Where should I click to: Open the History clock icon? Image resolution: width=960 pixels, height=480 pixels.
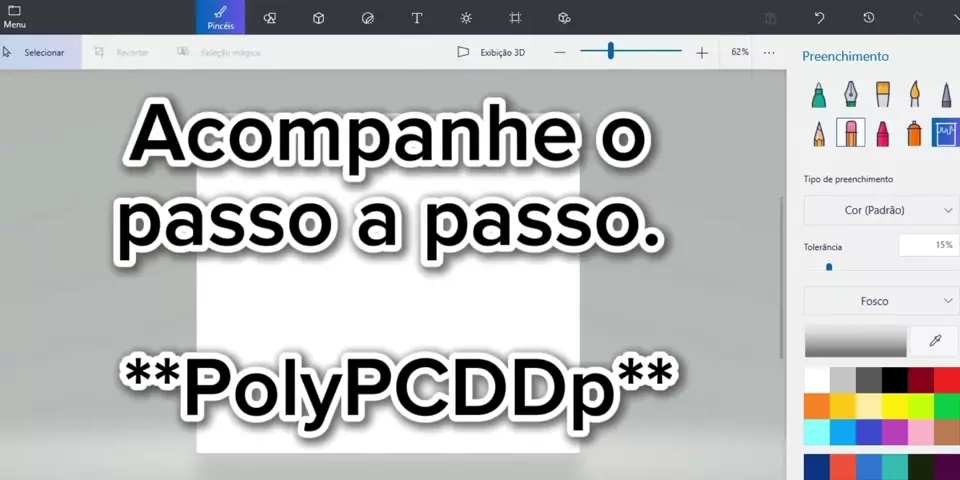868,18
